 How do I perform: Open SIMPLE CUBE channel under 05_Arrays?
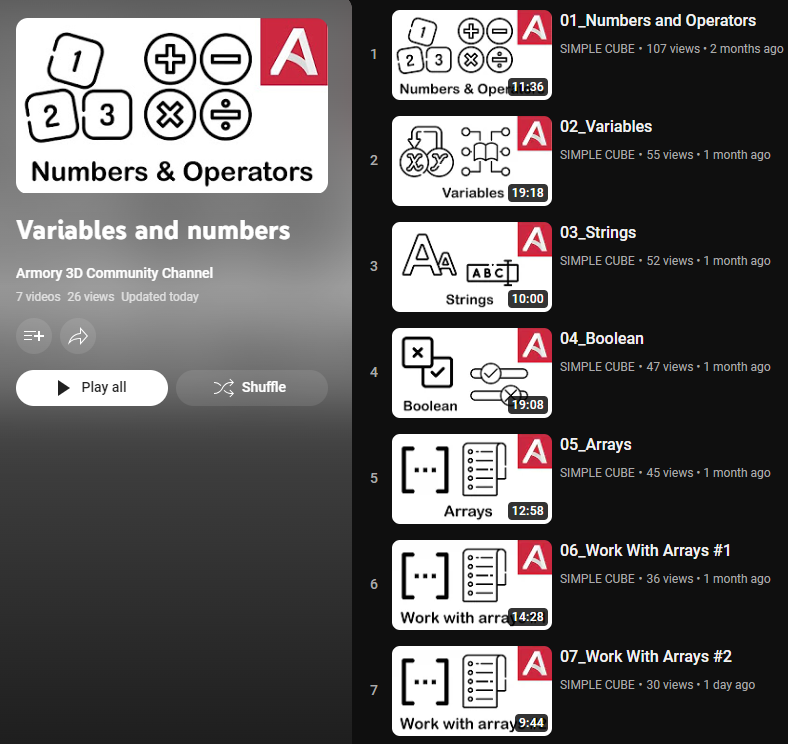pos(597,473)
